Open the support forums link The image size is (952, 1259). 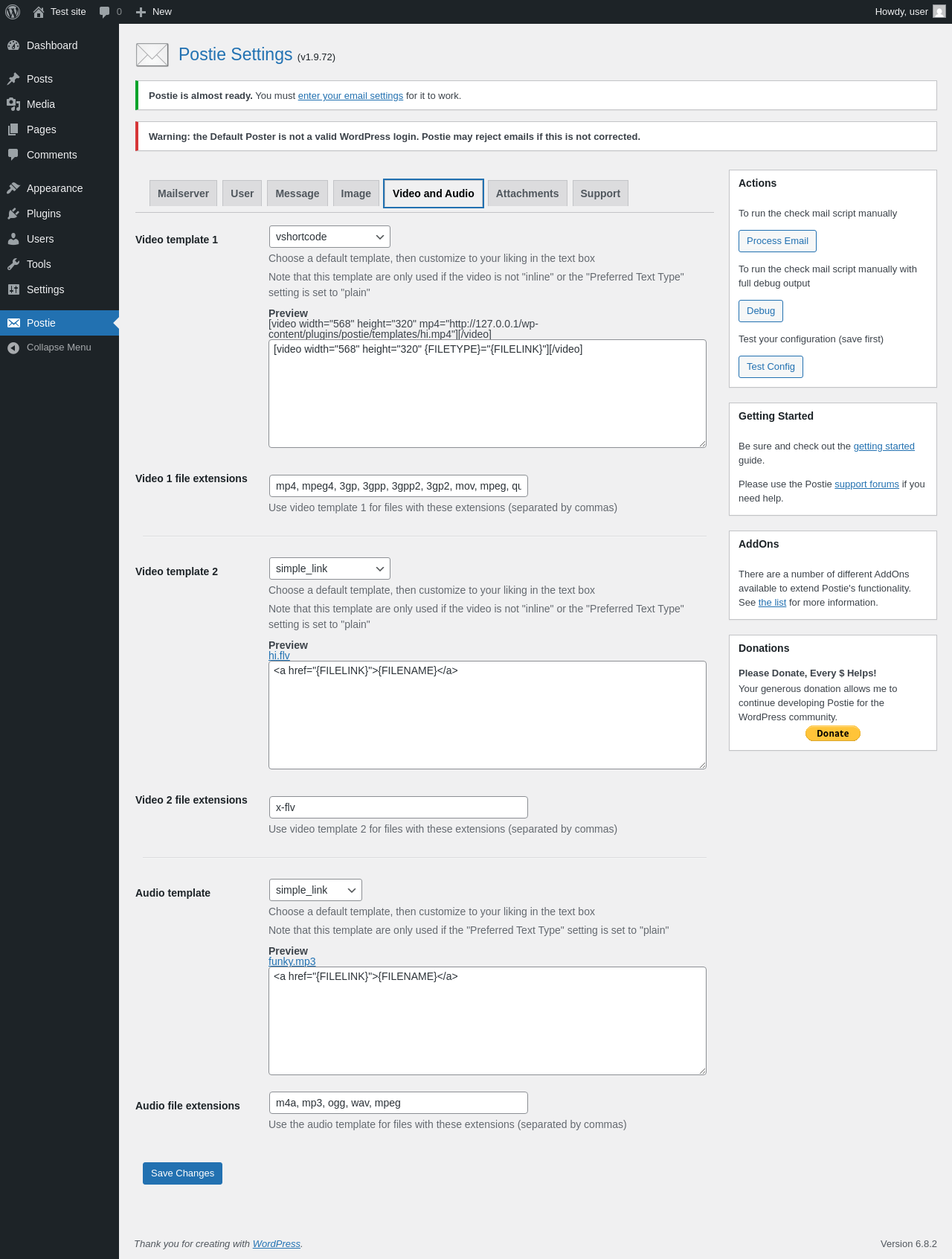tap(866, 484)
